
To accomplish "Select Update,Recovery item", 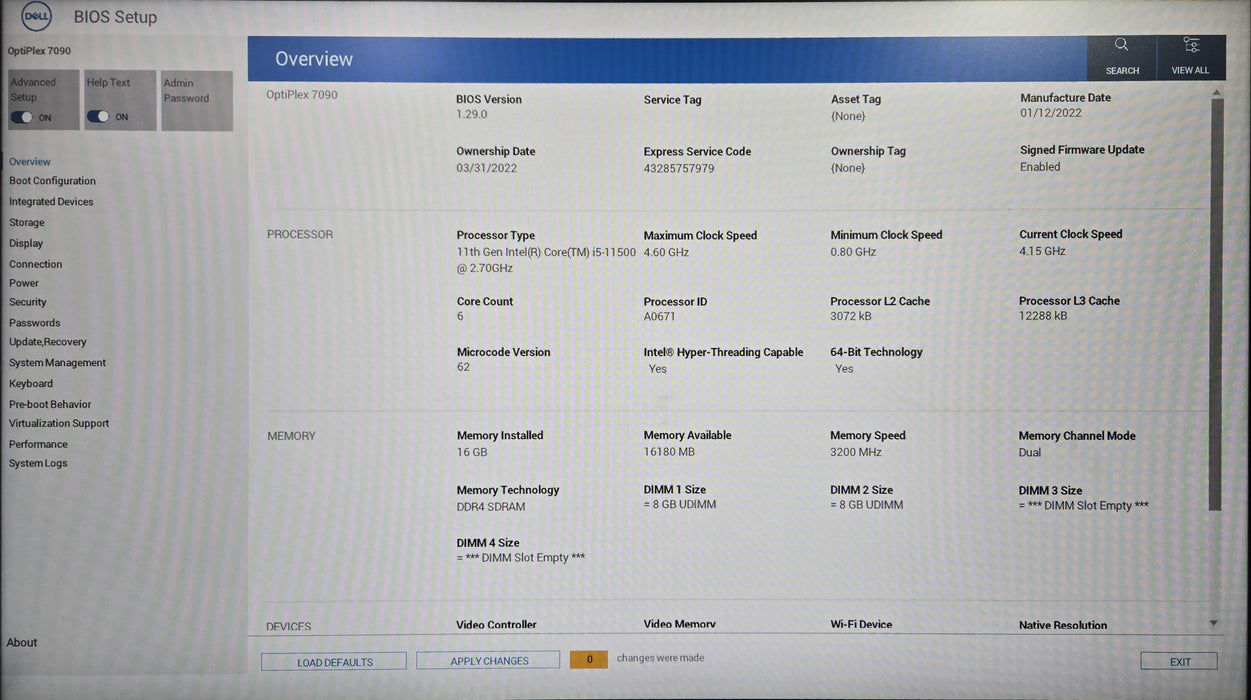I will click(x=48, y=342).
